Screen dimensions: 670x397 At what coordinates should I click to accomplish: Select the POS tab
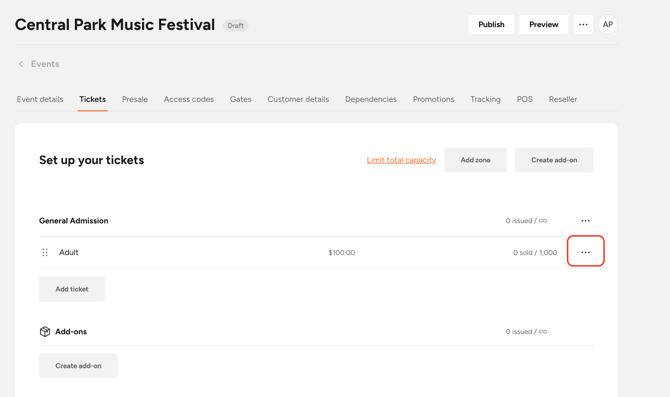click(x=525, y=99)
